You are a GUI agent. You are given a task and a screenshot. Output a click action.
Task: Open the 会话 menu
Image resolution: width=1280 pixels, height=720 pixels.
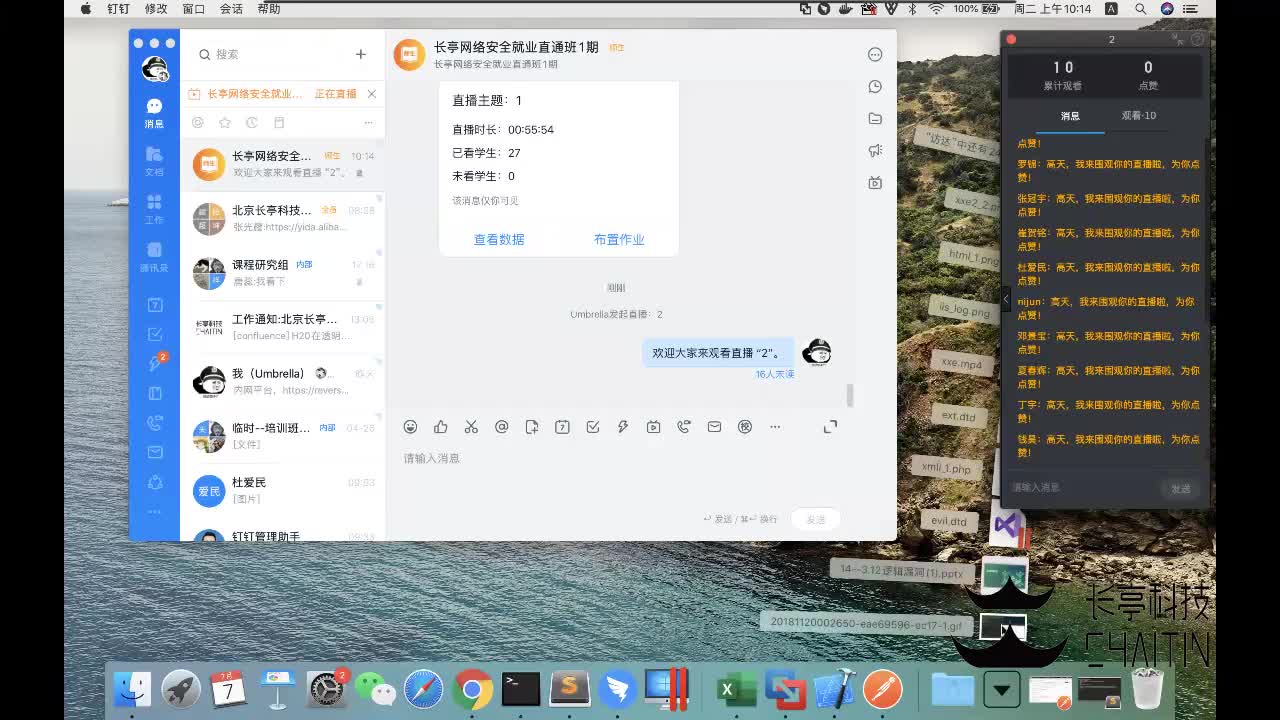(231, 9)
